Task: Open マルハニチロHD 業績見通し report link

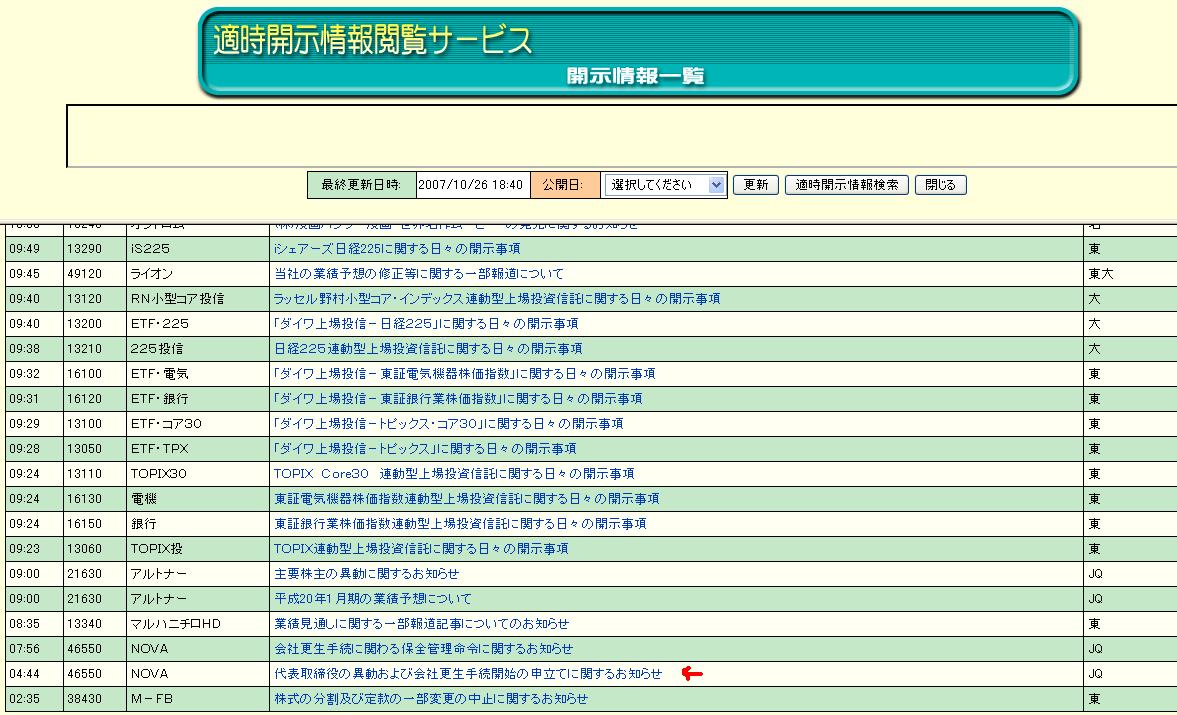Action: pyautogui.click(x=421, y=624)
